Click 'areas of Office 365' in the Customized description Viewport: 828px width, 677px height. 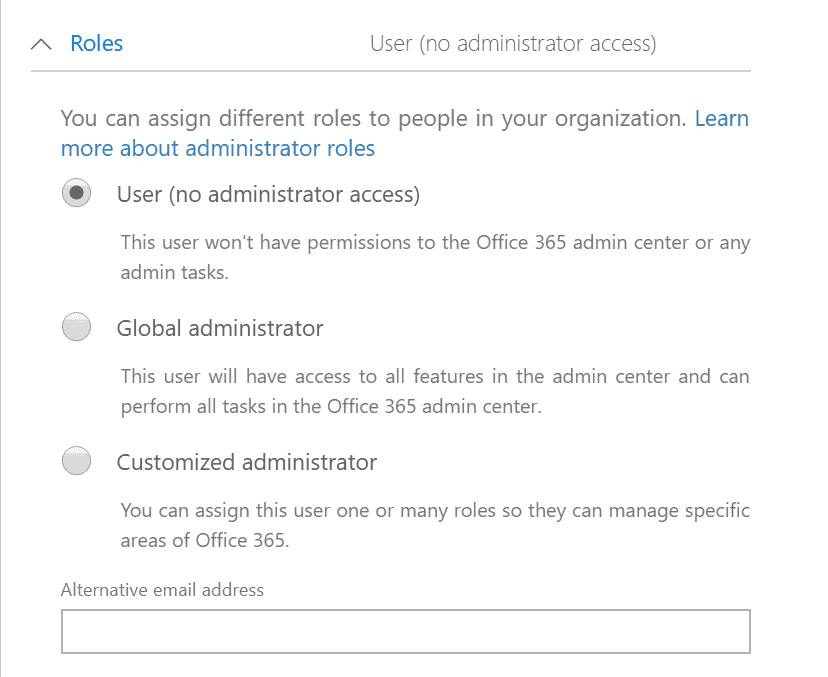[205, 541]
